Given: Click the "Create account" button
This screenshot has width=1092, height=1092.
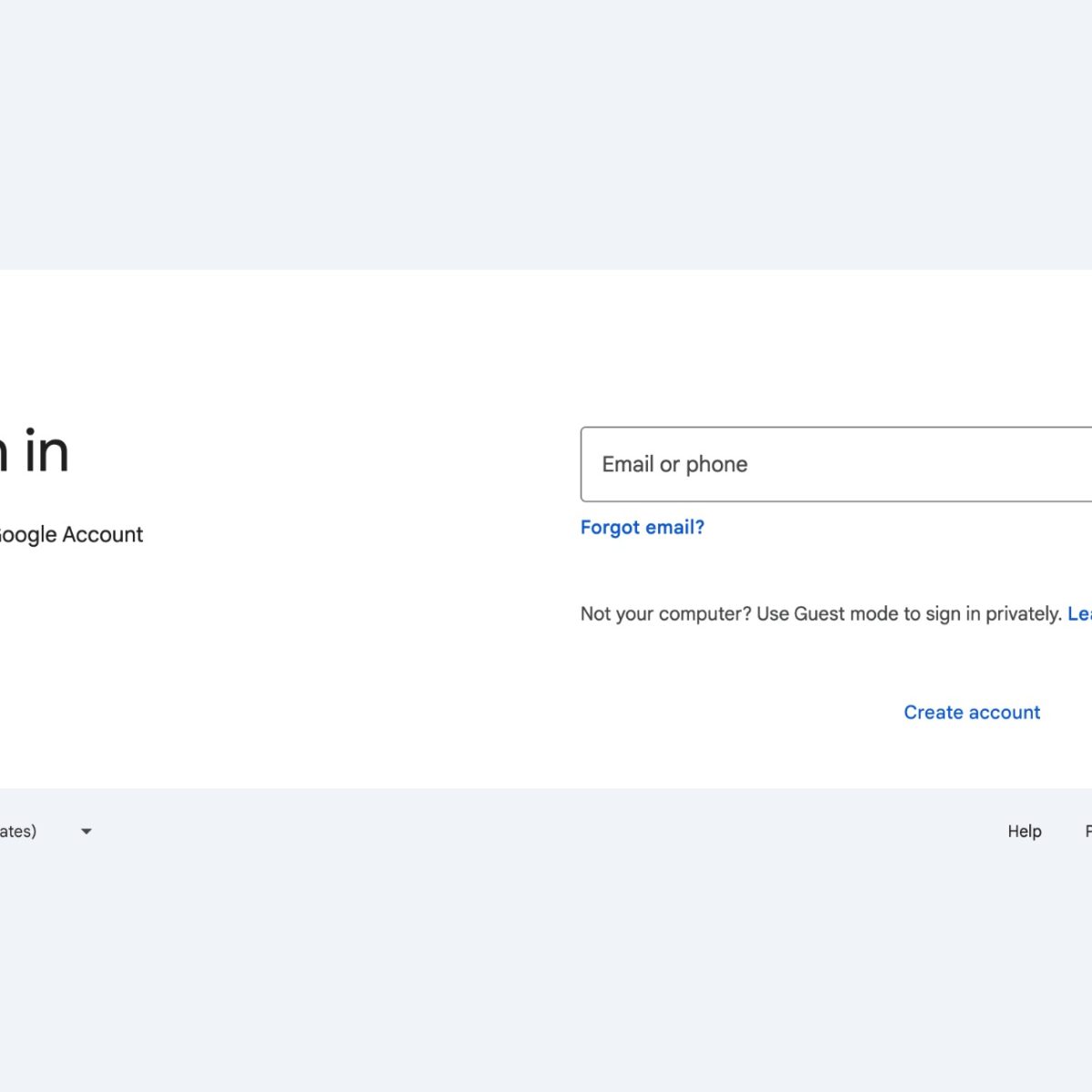Looking at the screenshot, I should [x=971, y=713].
